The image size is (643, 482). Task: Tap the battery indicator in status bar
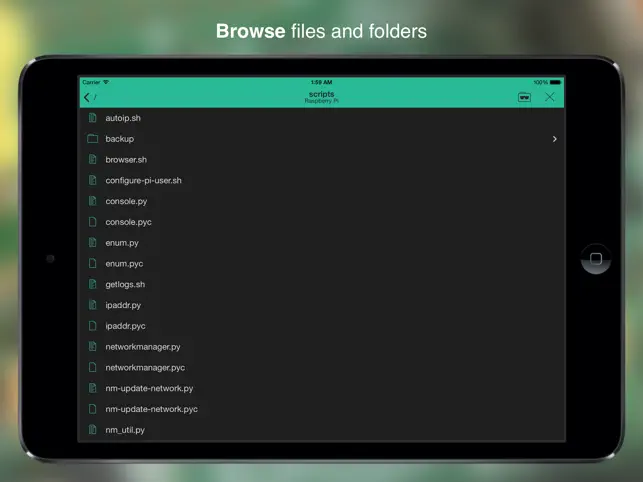pyautogui.click(x=555, y=82)
